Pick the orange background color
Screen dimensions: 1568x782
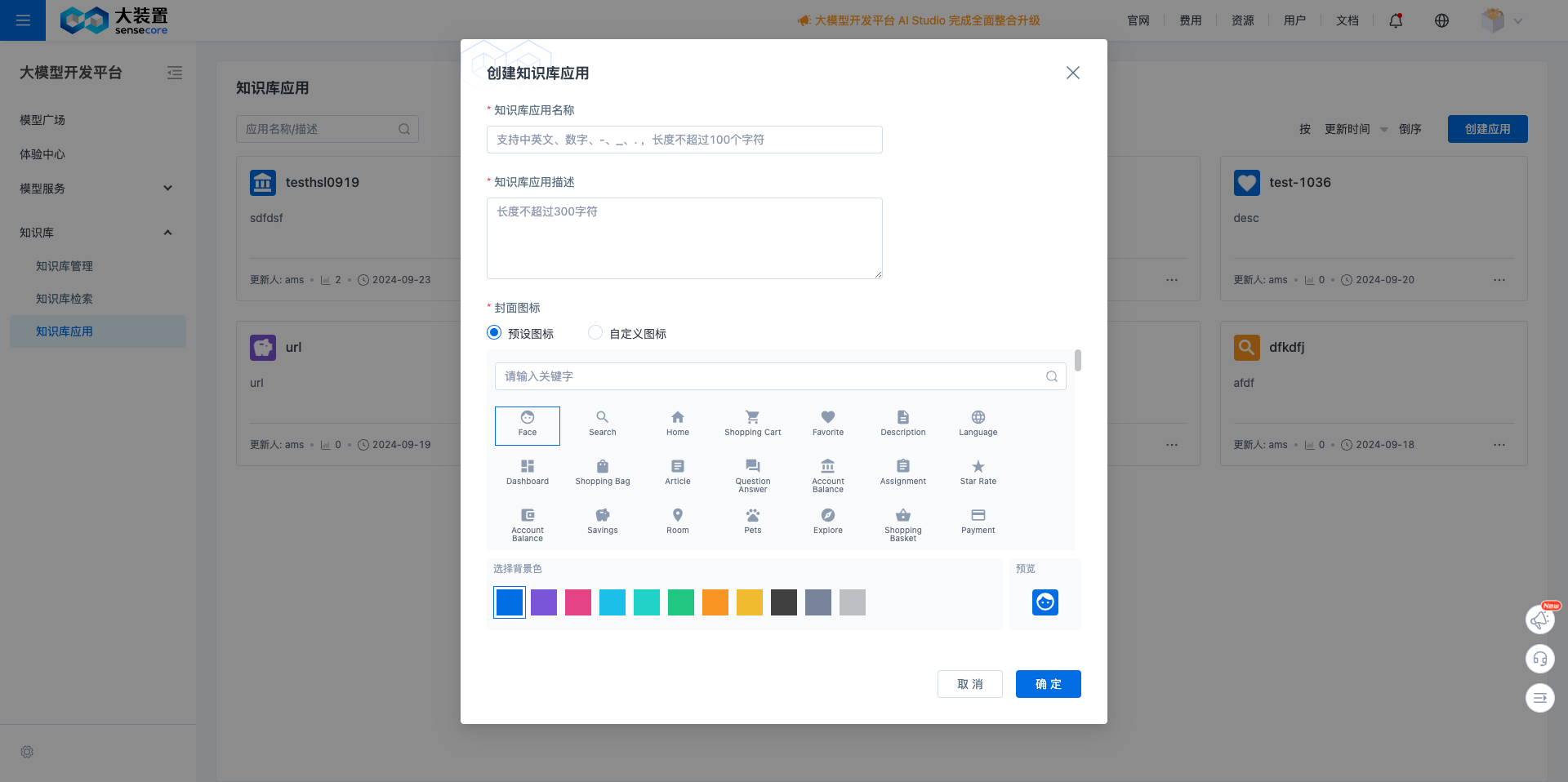715,602
